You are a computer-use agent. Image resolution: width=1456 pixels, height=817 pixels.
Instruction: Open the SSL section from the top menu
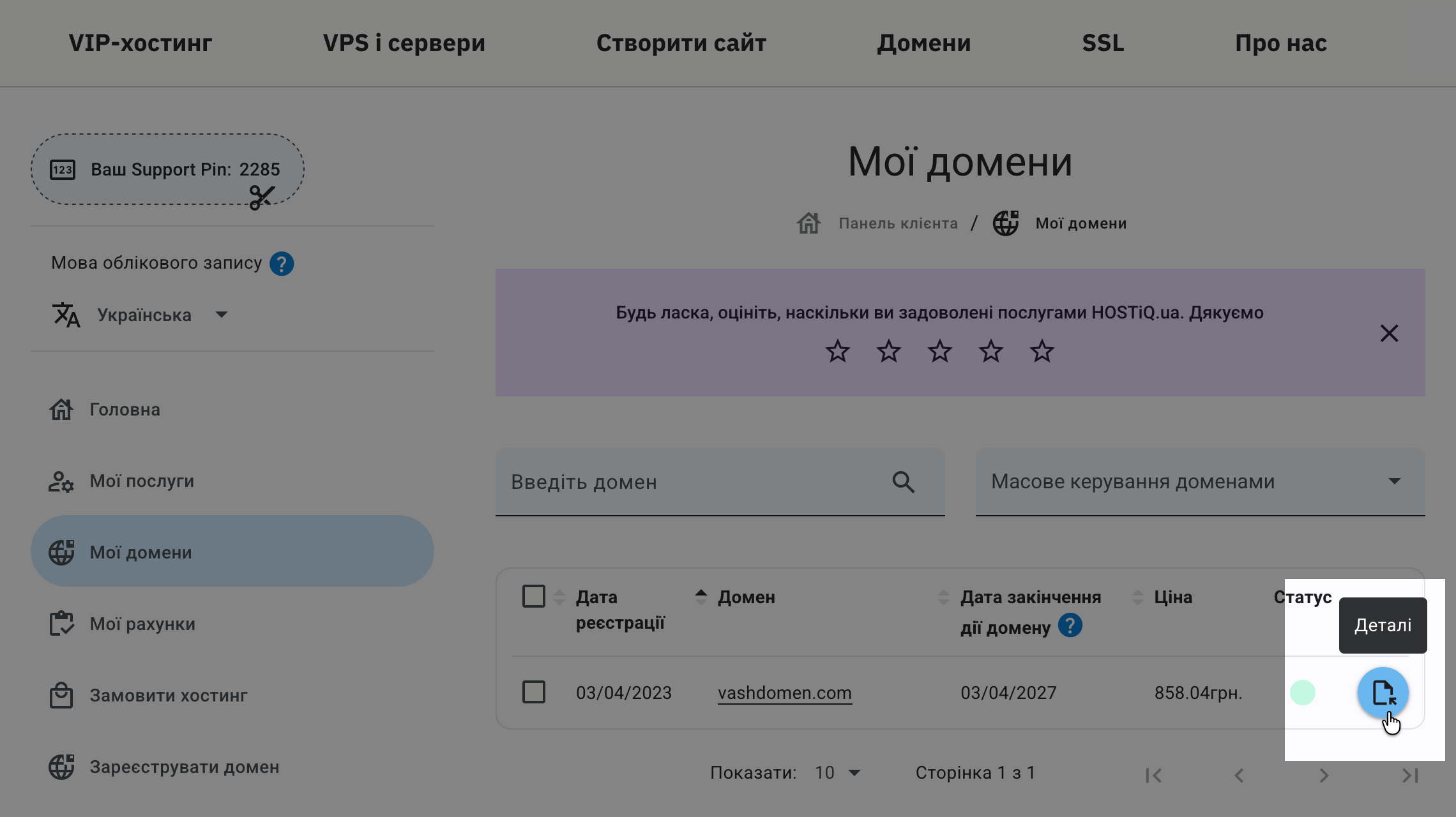(x=1103, y=42)
